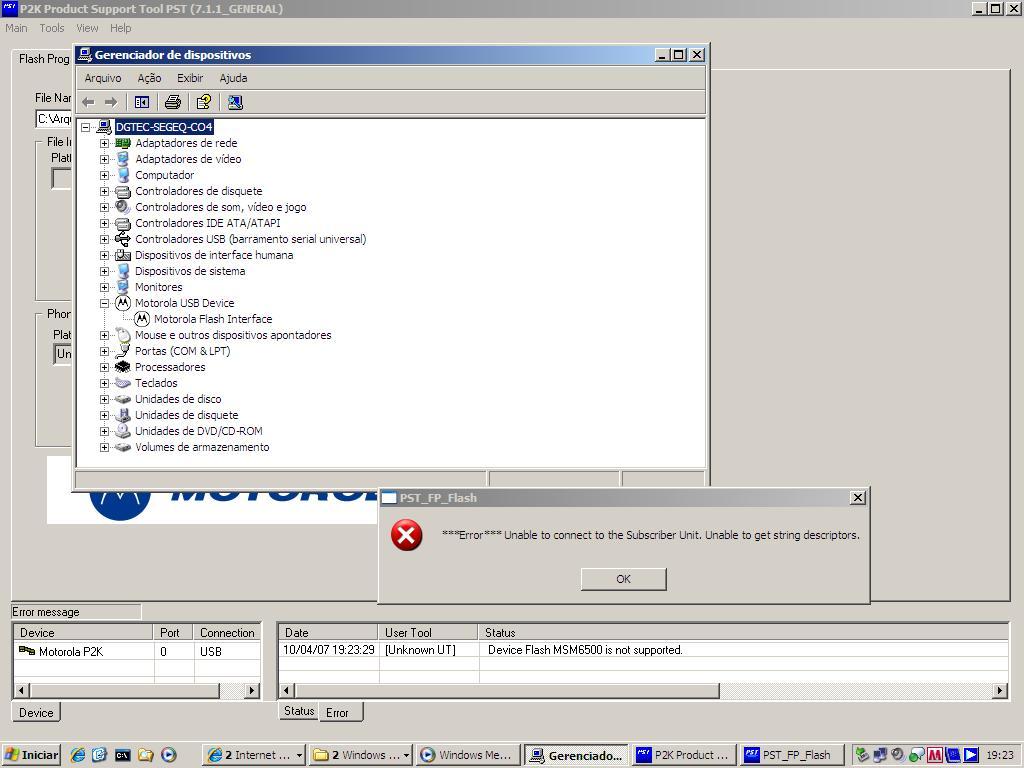
Task: Open Internet Explorer from quick launch
Action: [78, 755]
